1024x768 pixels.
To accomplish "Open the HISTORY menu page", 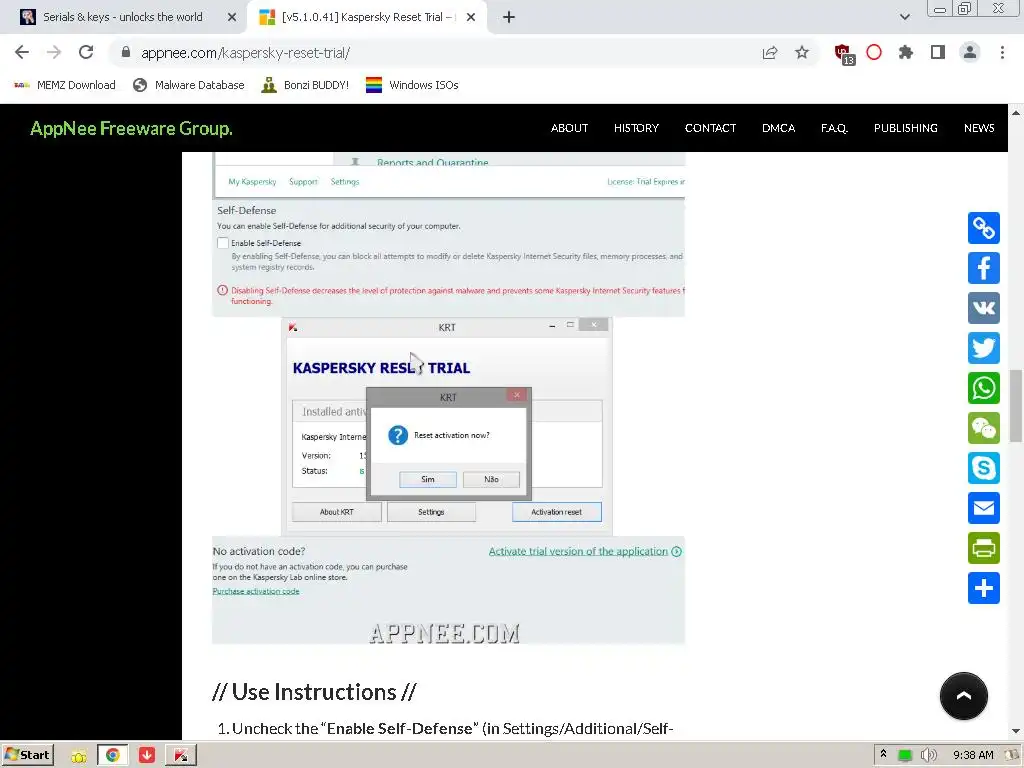I will [636, 128].
